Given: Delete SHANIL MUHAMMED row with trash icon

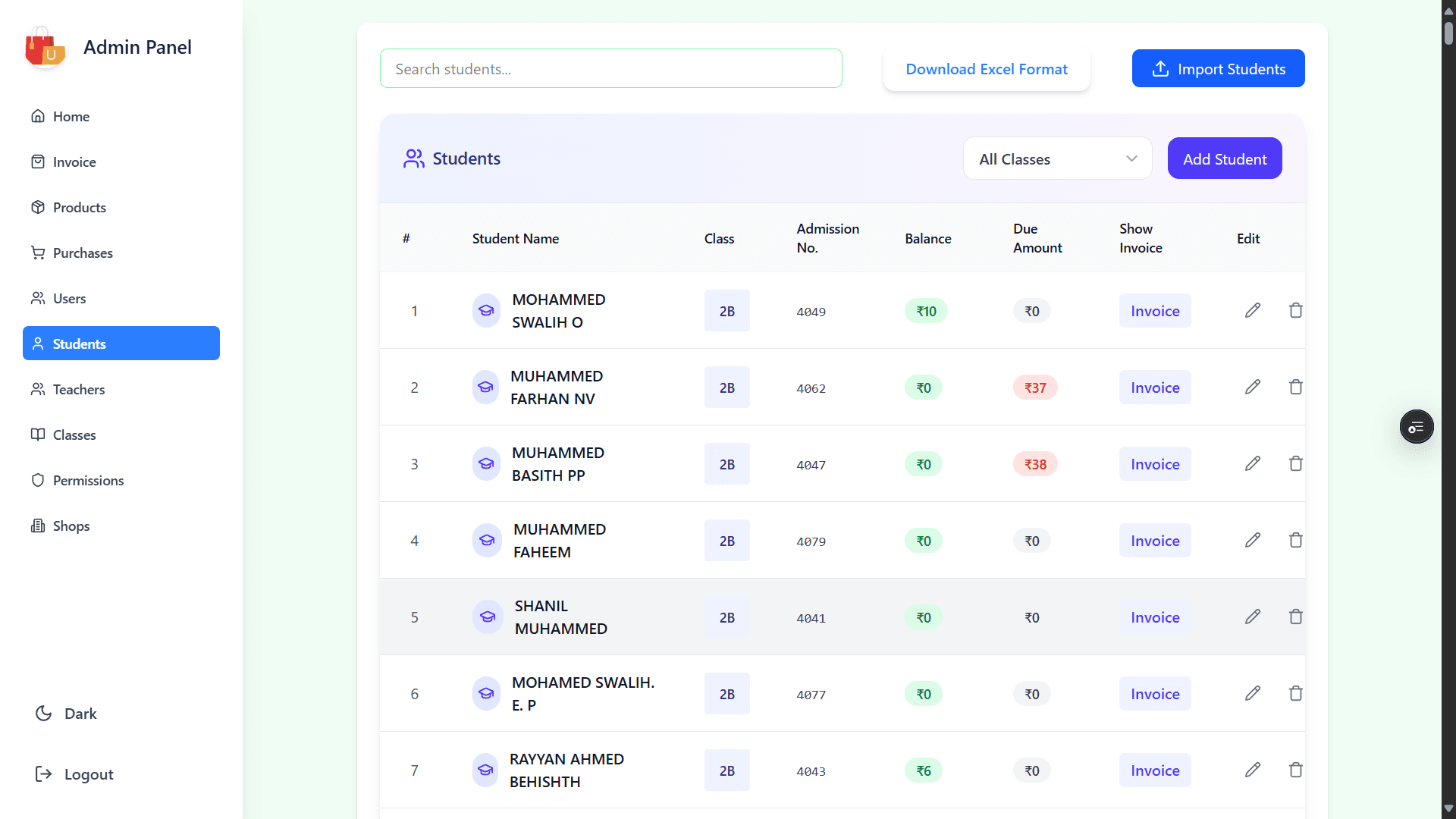Looking at the screenshot, I should pyautogui.click(x=1296, y=617).
